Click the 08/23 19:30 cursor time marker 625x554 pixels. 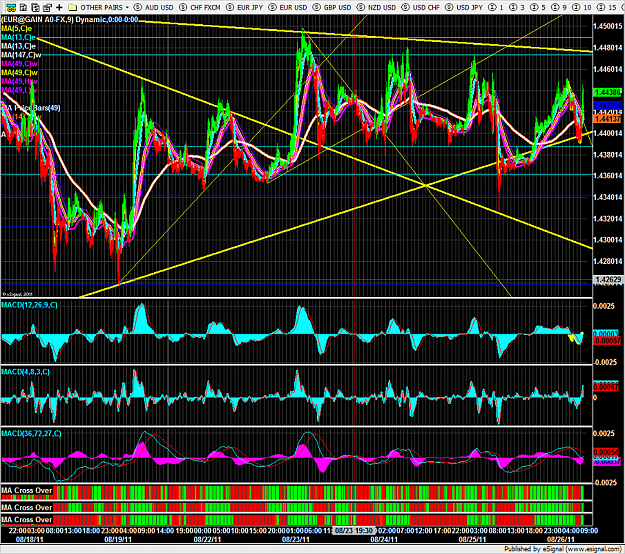354,530
